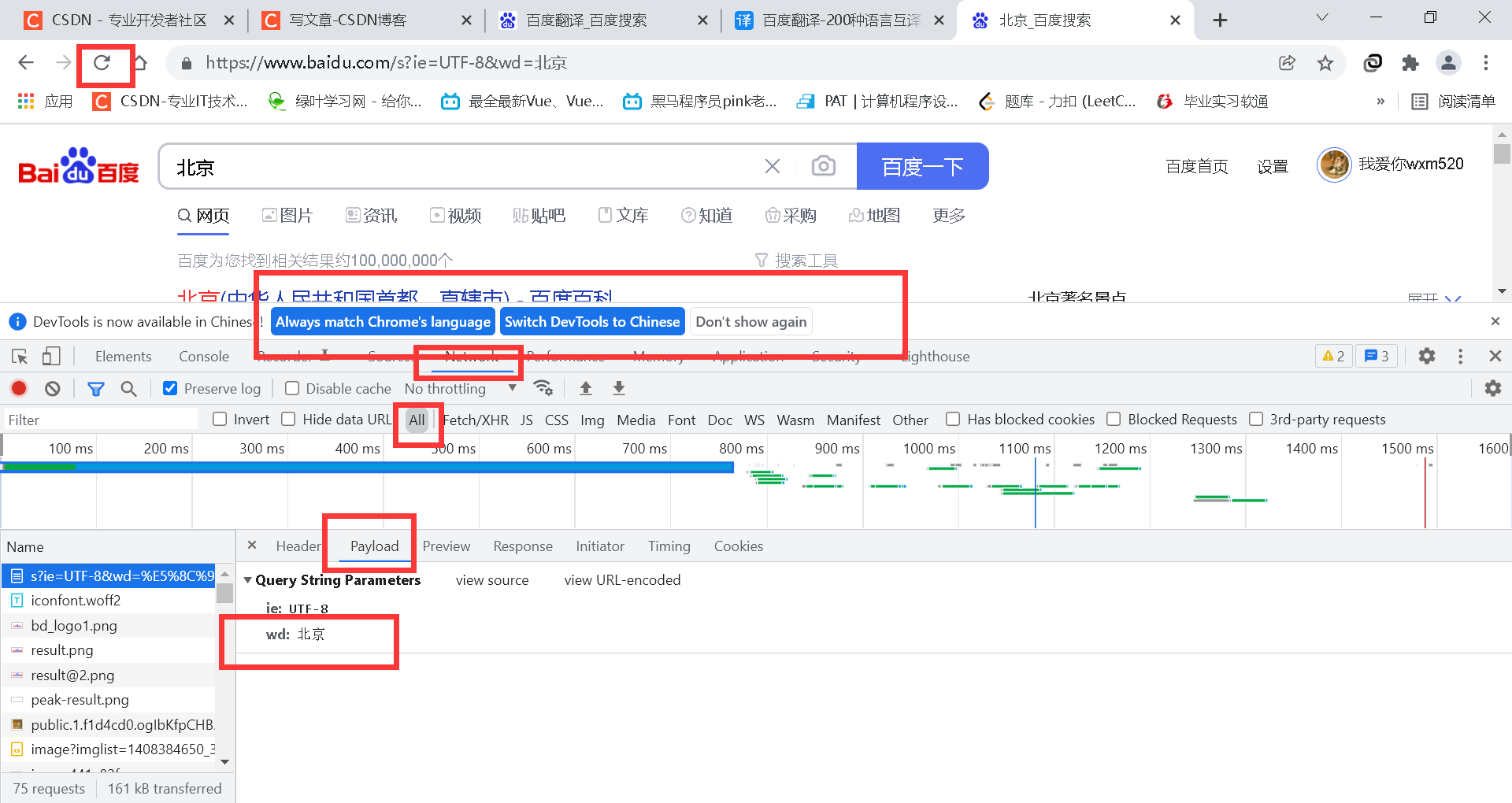The height and width of the screenshot is (803, 1512).
Task: Open the Chrome three-dot menu
Action: [x=1486, y=63]
